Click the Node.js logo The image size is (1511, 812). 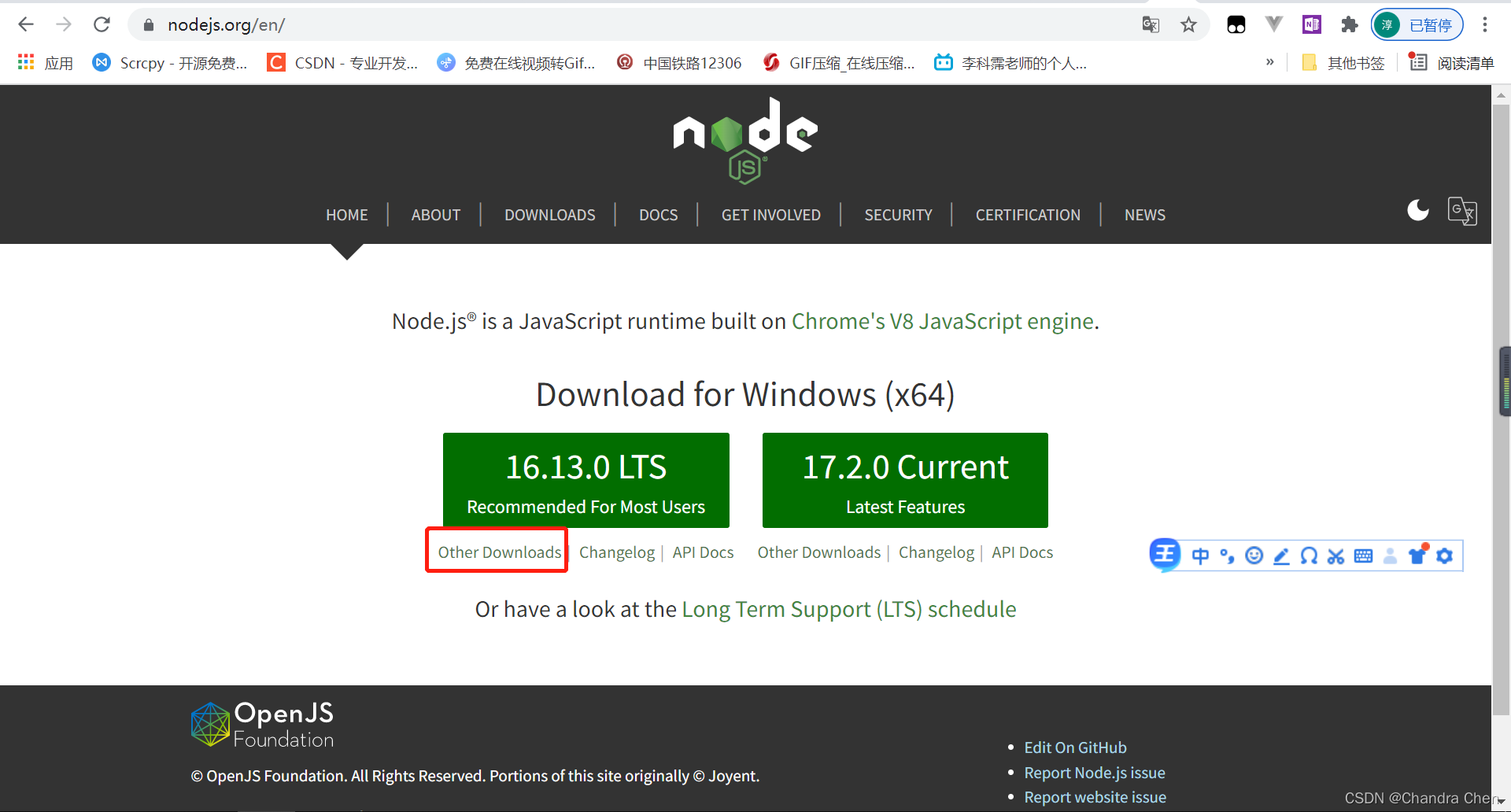(745, 140)
